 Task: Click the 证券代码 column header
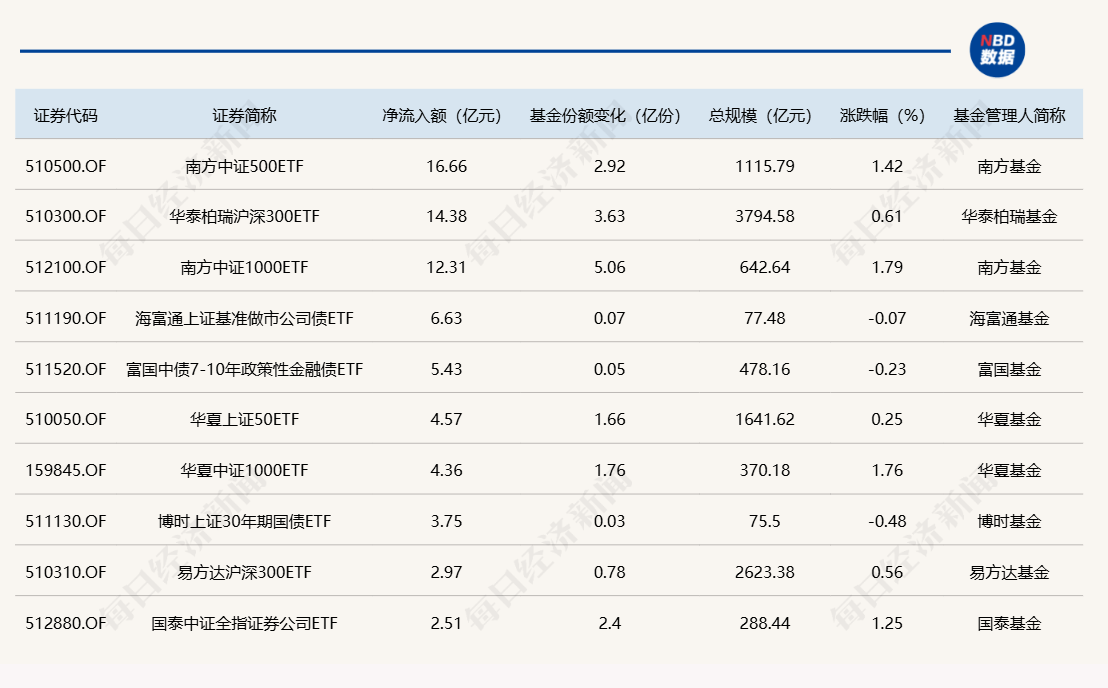point(66,115)
